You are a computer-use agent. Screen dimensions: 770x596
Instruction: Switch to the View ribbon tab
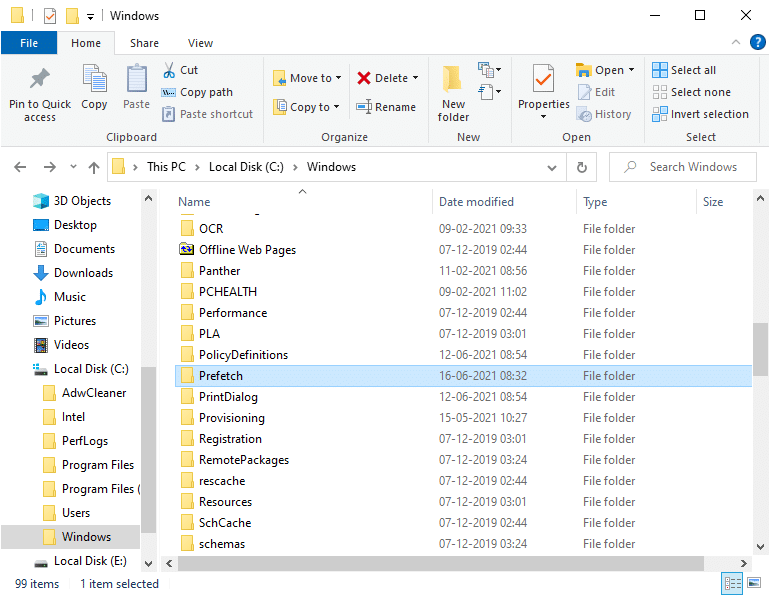pos(200,43)
